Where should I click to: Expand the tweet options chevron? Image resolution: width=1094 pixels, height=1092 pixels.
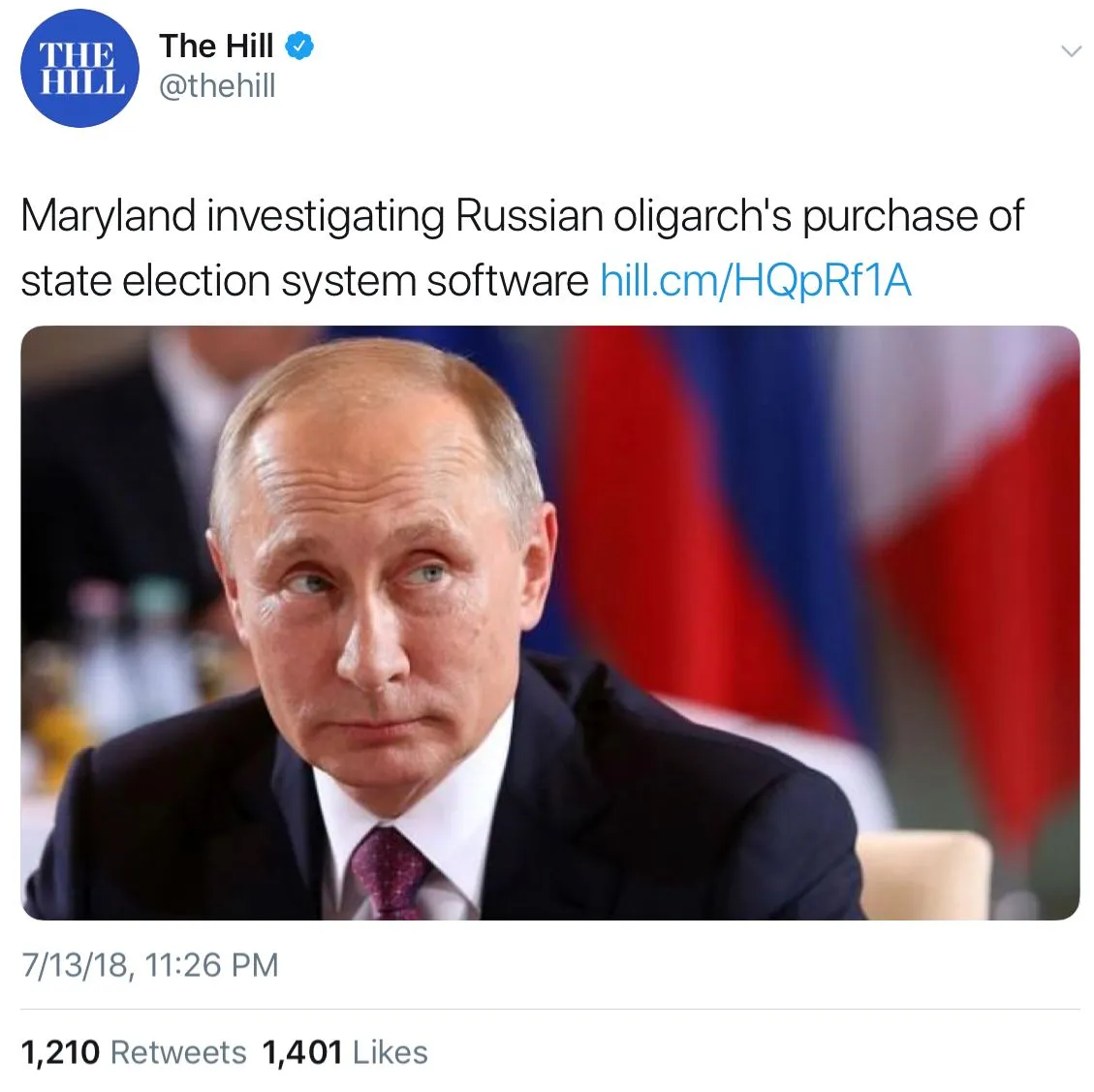[x=1071, y=51]
